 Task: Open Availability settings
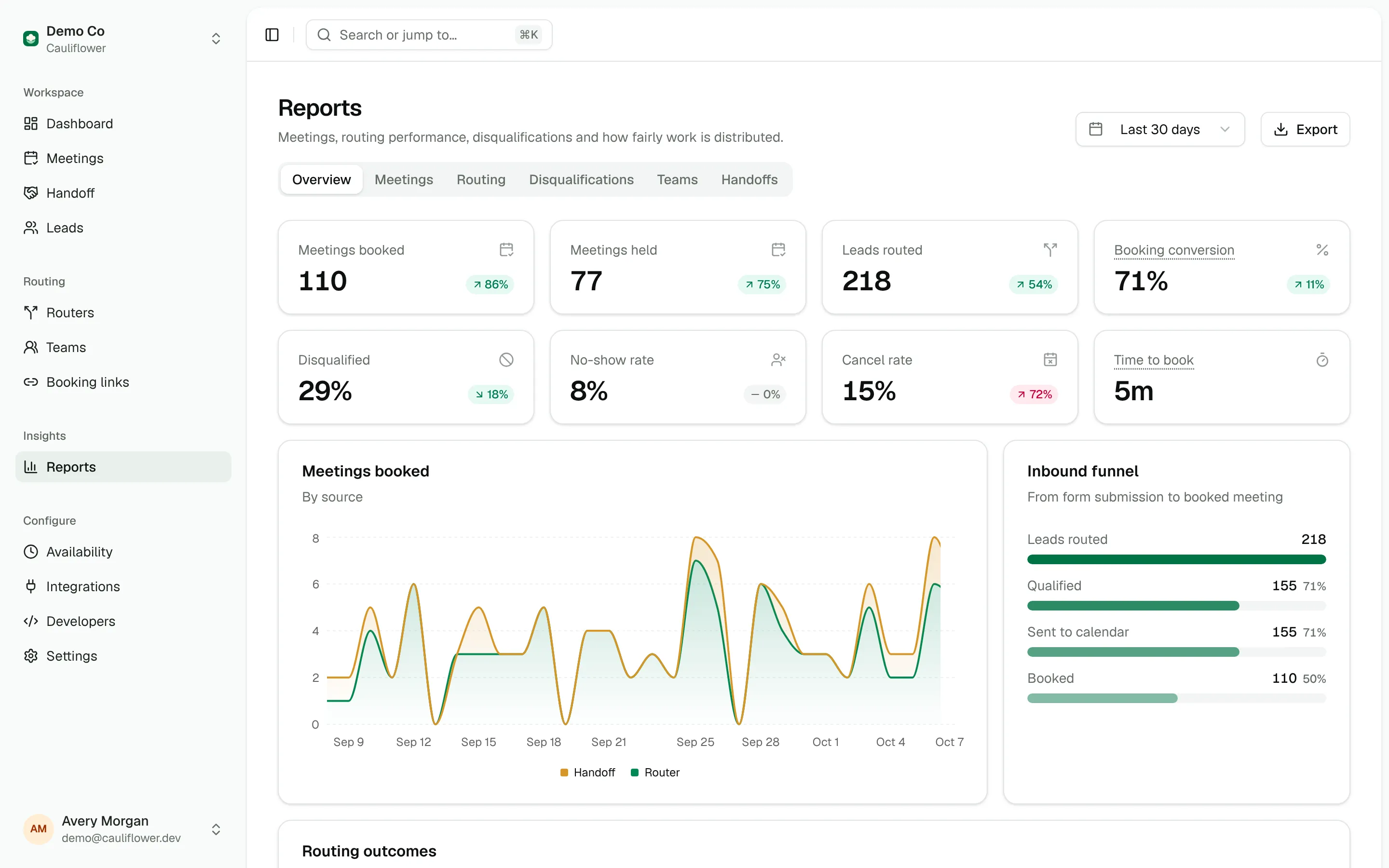point(123,552)
